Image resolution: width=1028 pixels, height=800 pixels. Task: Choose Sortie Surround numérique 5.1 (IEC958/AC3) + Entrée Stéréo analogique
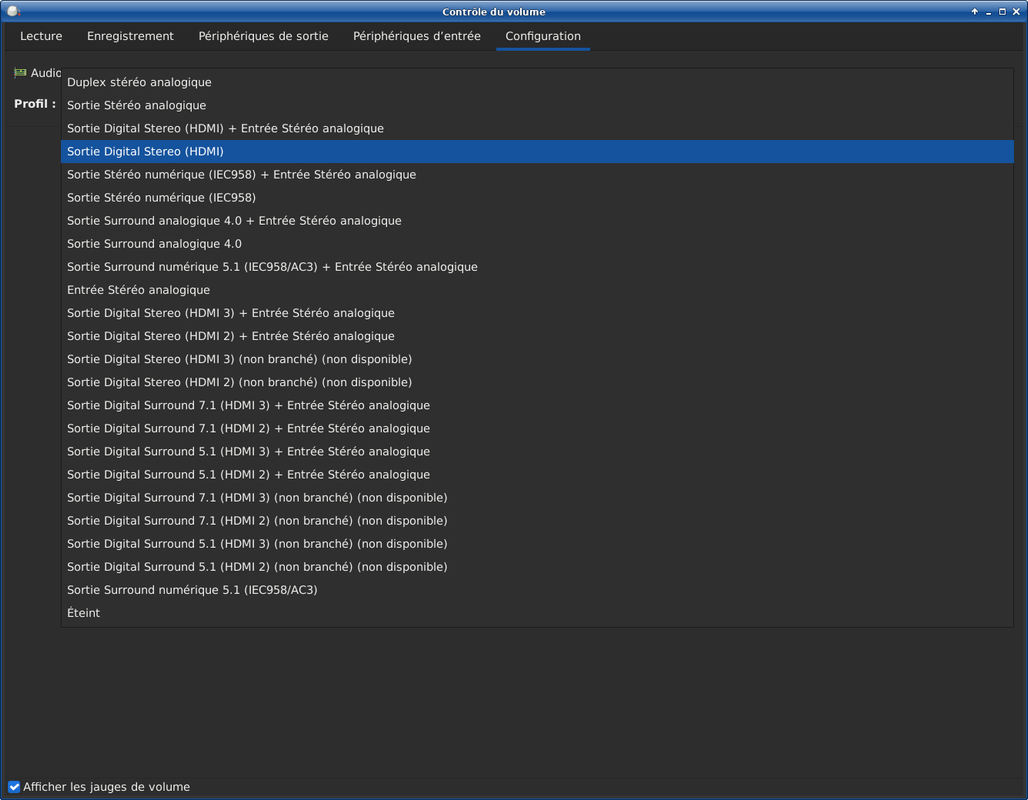(537, 267)
